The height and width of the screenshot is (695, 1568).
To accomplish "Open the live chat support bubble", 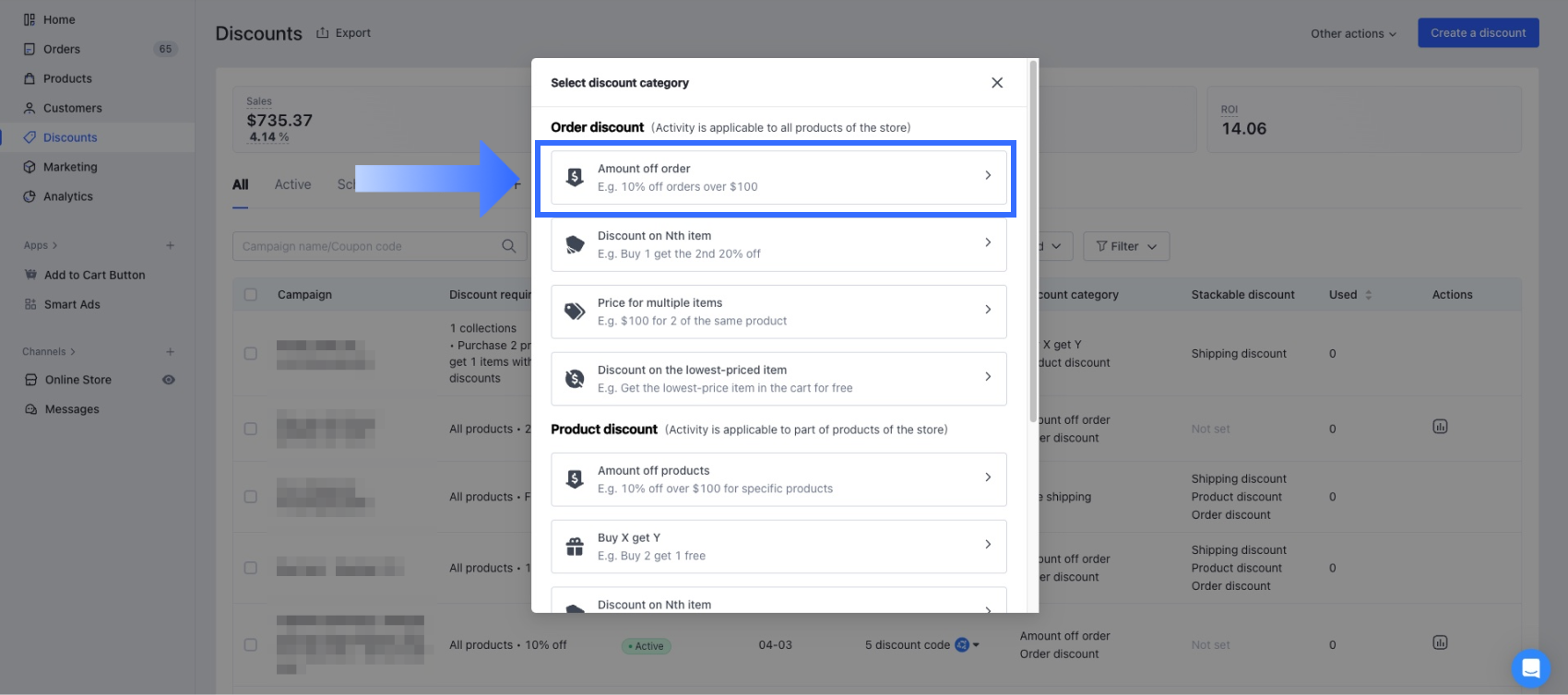I will click(x=1530, y=668).
